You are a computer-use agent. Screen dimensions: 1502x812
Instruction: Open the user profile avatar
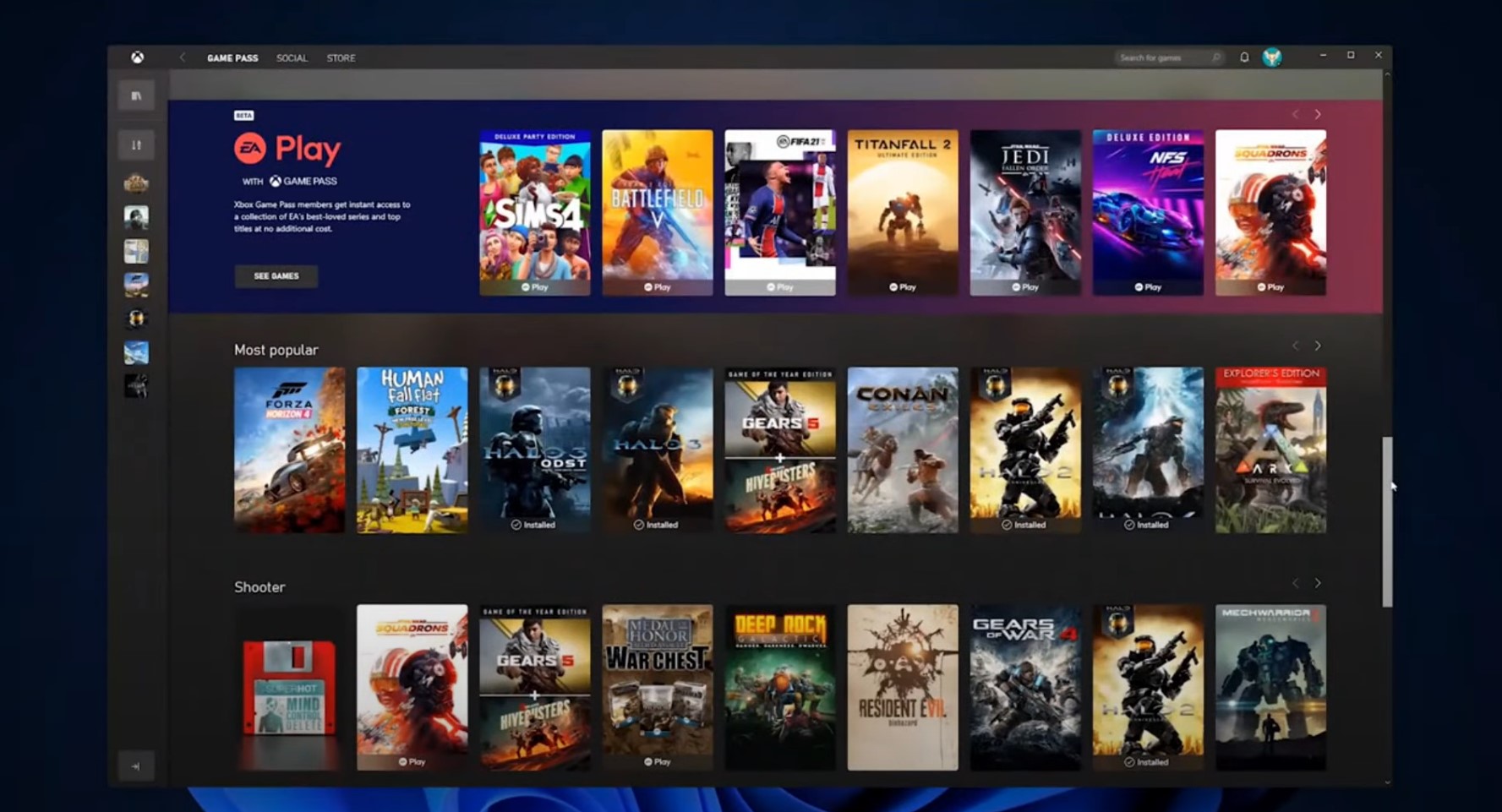[1272, 57]
